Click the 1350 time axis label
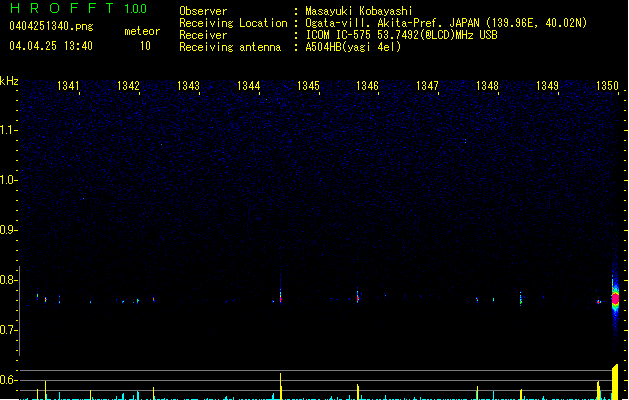 (607, 86)
